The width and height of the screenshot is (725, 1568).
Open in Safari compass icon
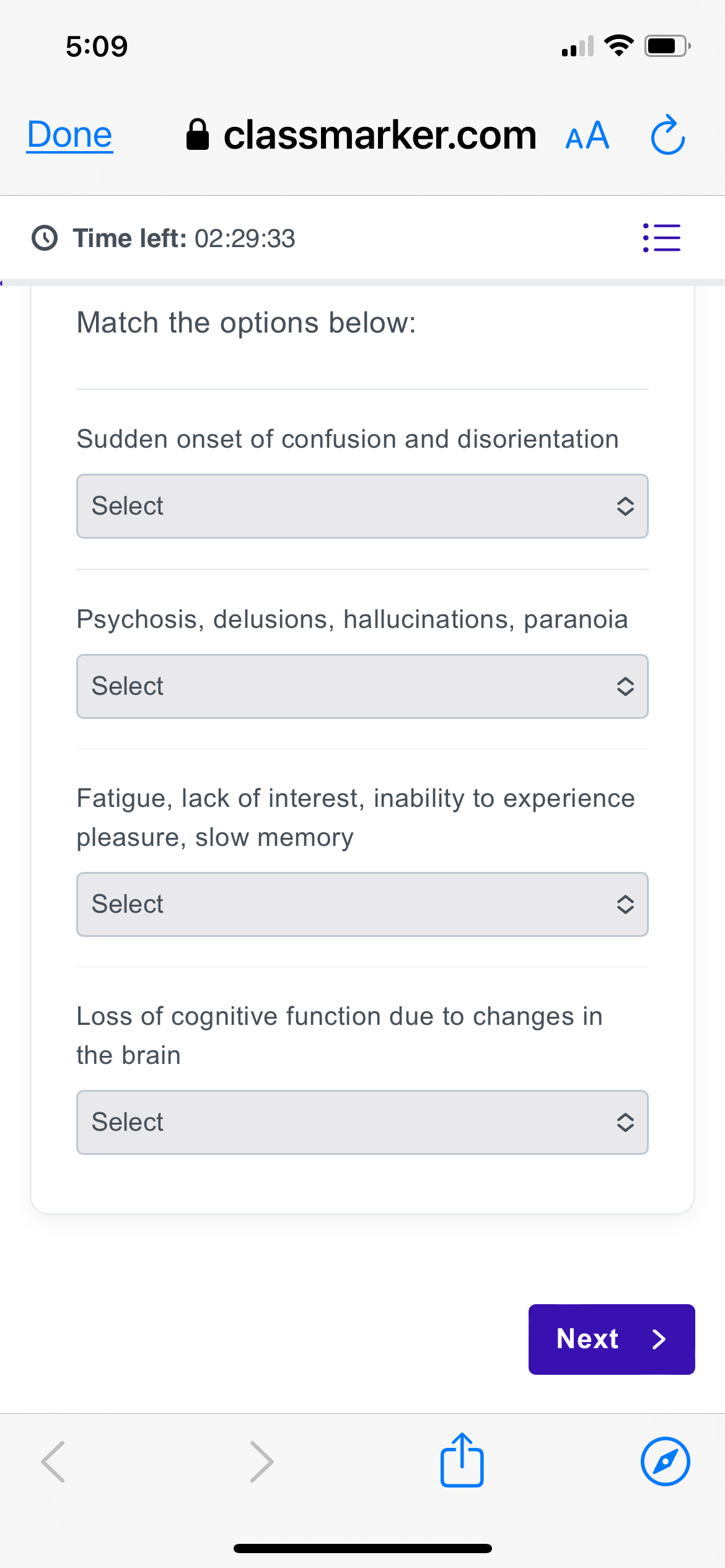pos(665,1461)
